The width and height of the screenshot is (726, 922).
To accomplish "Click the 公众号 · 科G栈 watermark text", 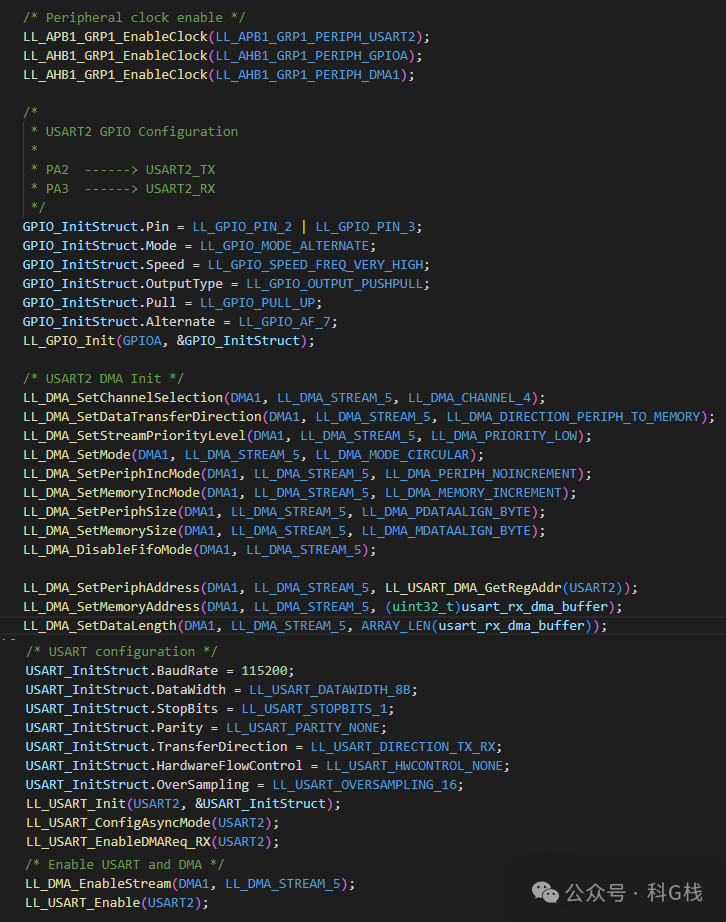I will [x=634, y=893].
